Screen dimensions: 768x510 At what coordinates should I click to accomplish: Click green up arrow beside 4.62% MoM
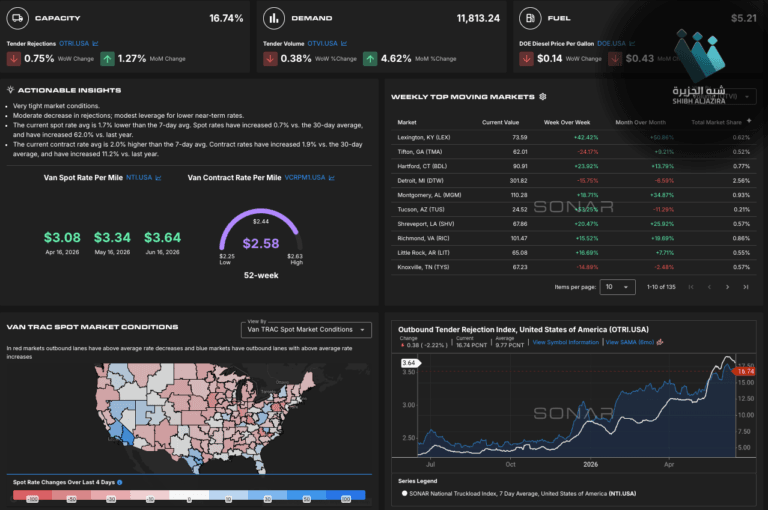click(370, 59)
